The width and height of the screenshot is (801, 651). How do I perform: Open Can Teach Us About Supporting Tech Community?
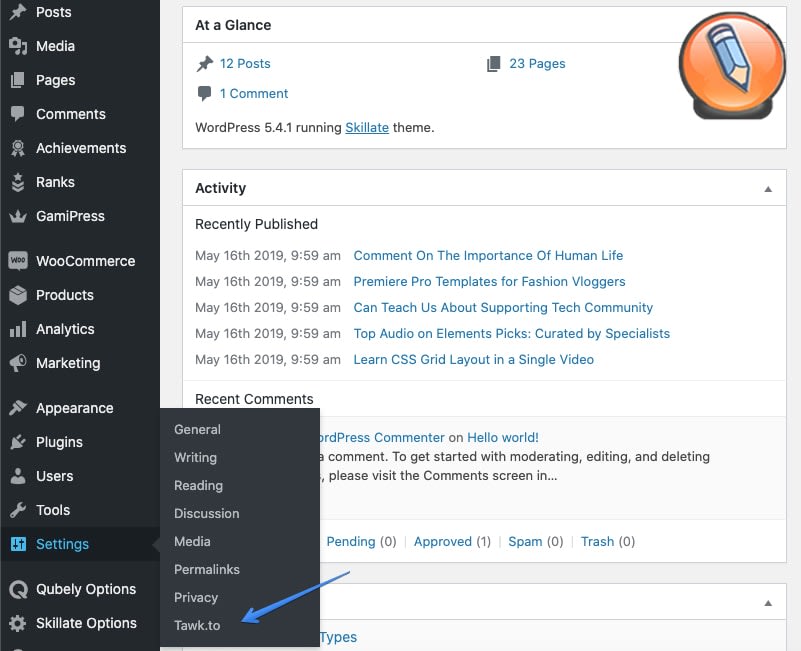click(503, 308)
